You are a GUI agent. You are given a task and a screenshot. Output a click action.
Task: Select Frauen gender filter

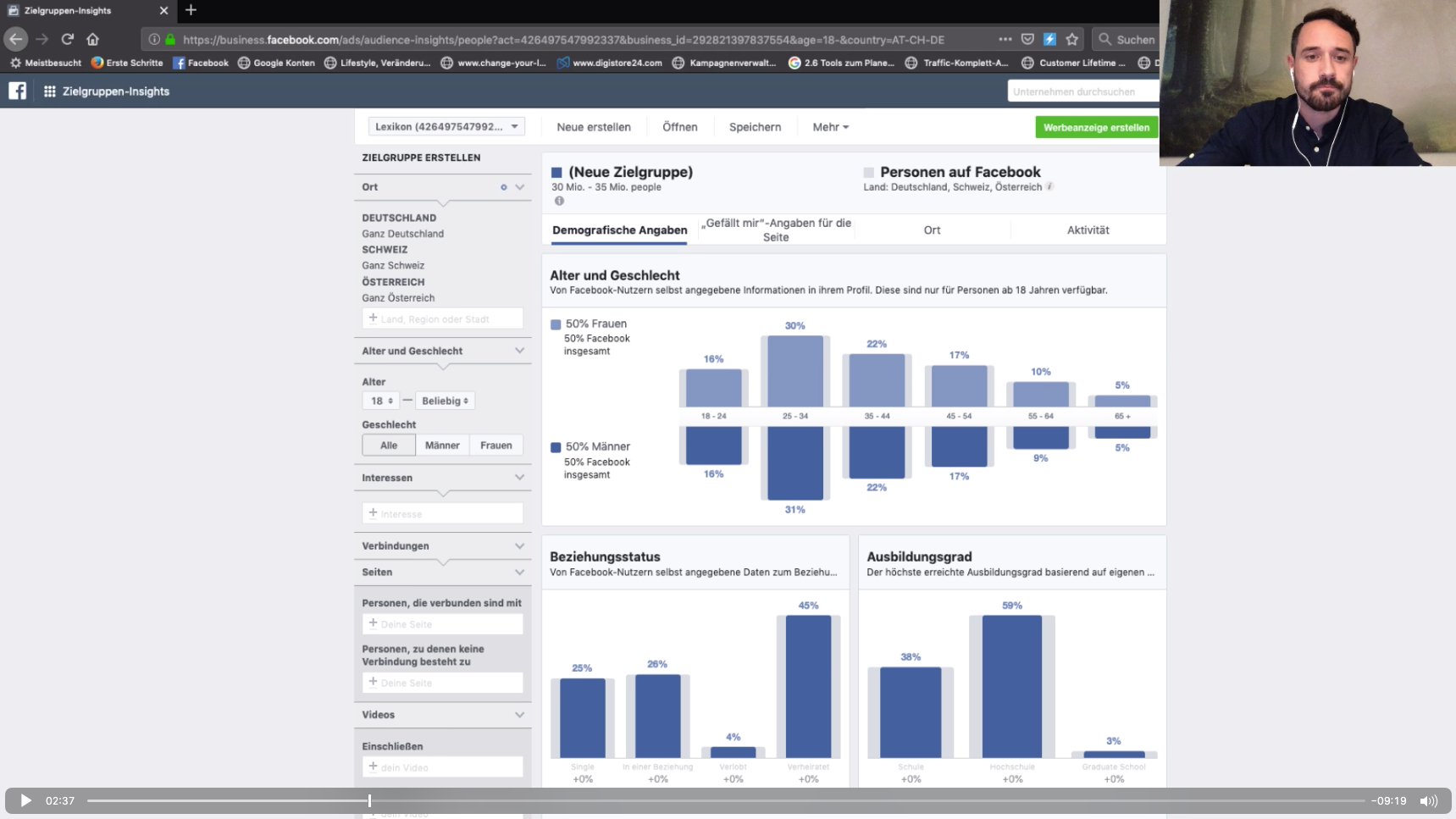pyautogui.click(x=495, y=445)
